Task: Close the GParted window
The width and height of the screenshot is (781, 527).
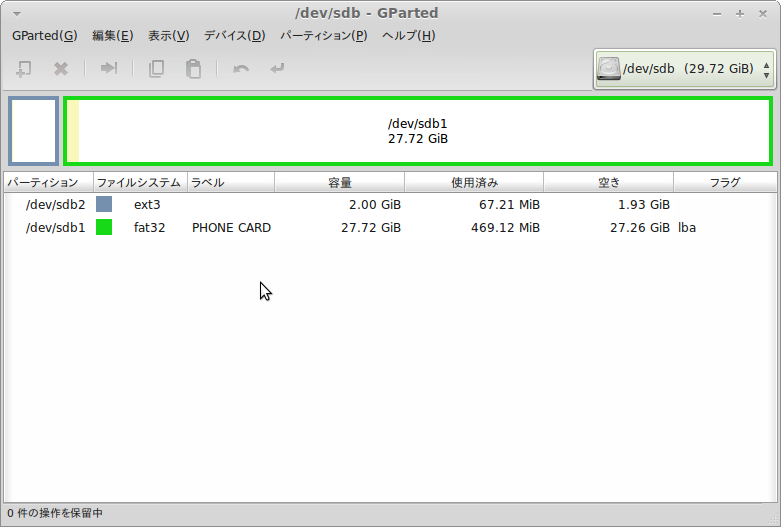Action: tap(763, 14)
